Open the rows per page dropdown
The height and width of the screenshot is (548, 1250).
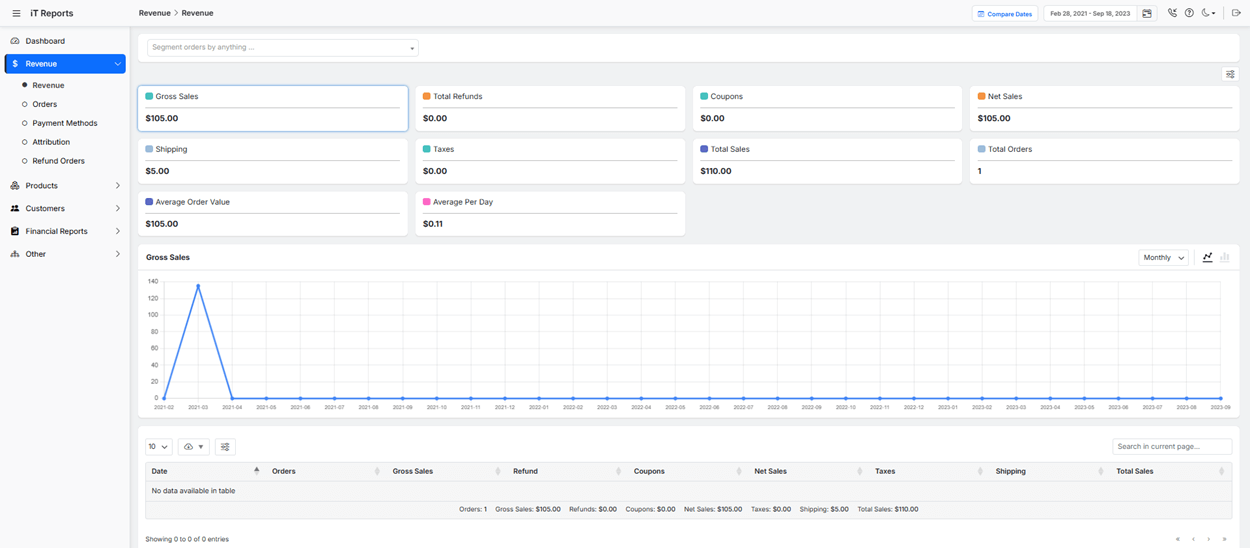coord(158,447)
